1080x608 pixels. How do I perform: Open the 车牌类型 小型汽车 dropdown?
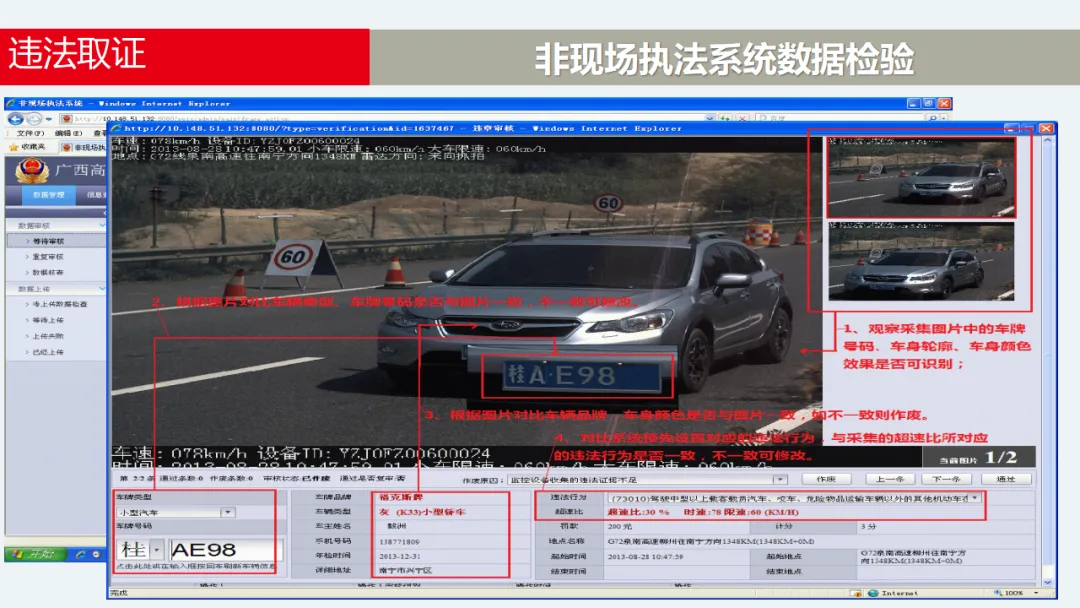[x=227, y=512]
